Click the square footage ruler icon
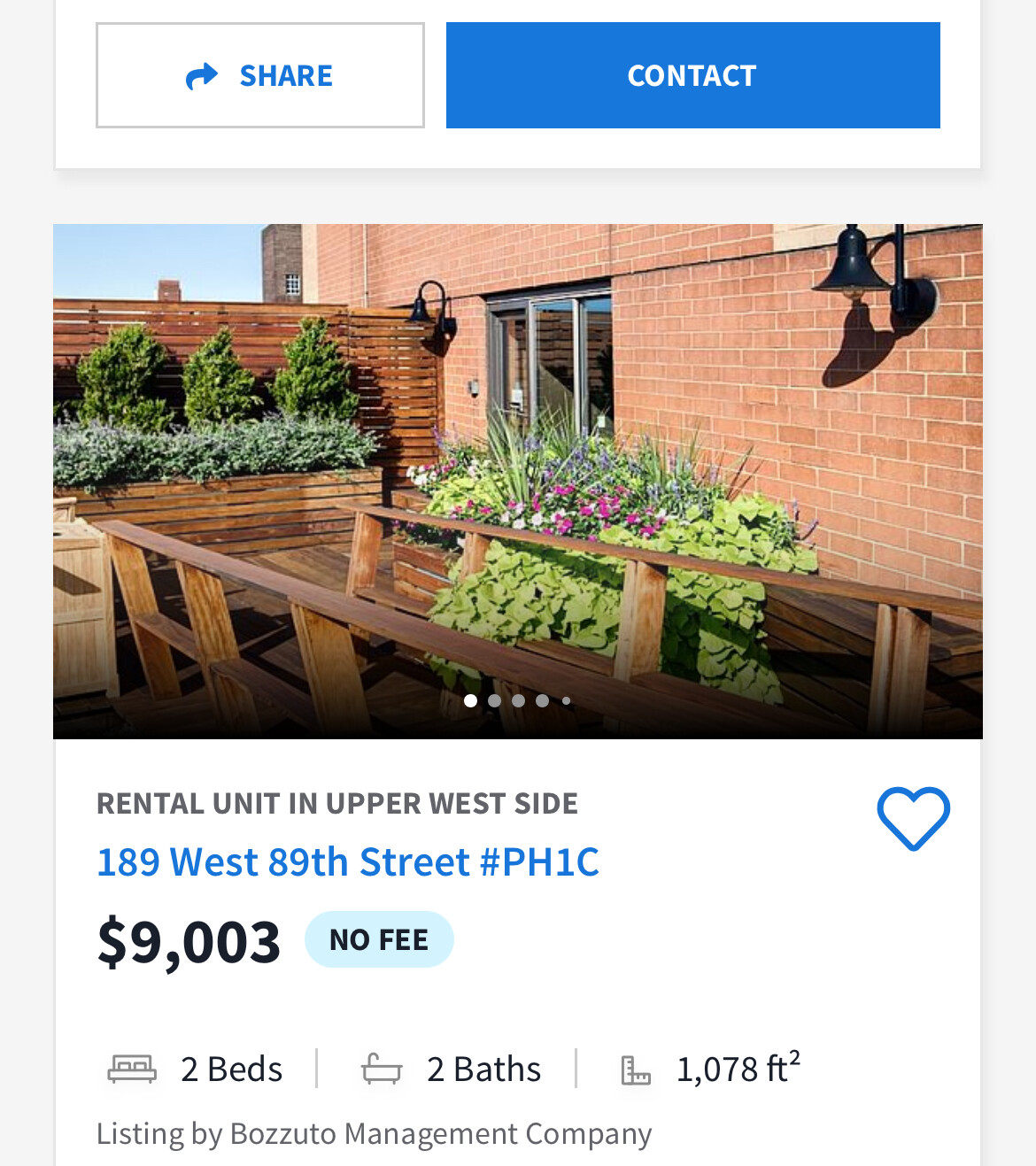The image size is (1036, 1166). pyautogui.click(x=635, y=1070)
